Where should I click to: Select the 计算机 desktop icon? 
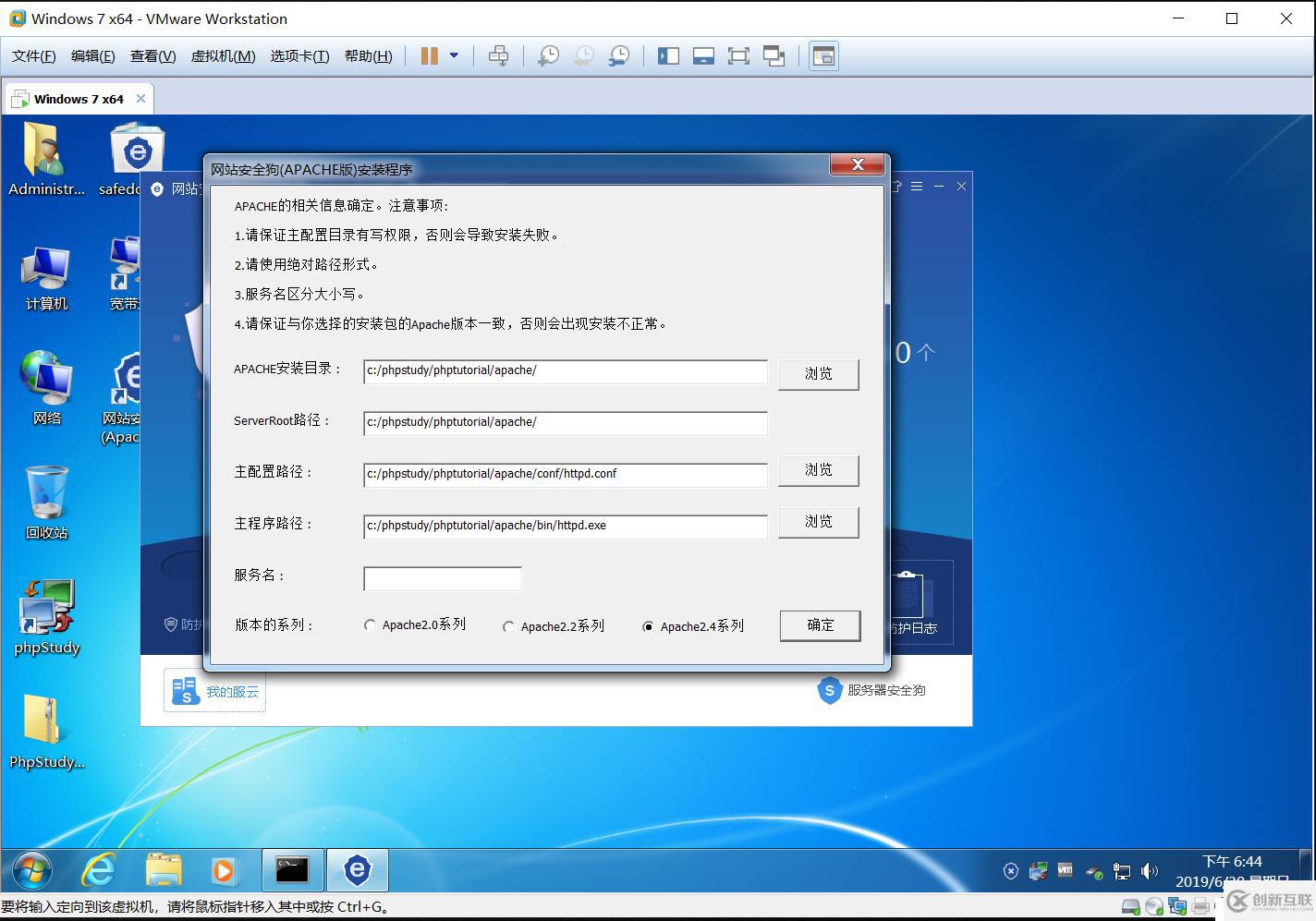(46, 278)
